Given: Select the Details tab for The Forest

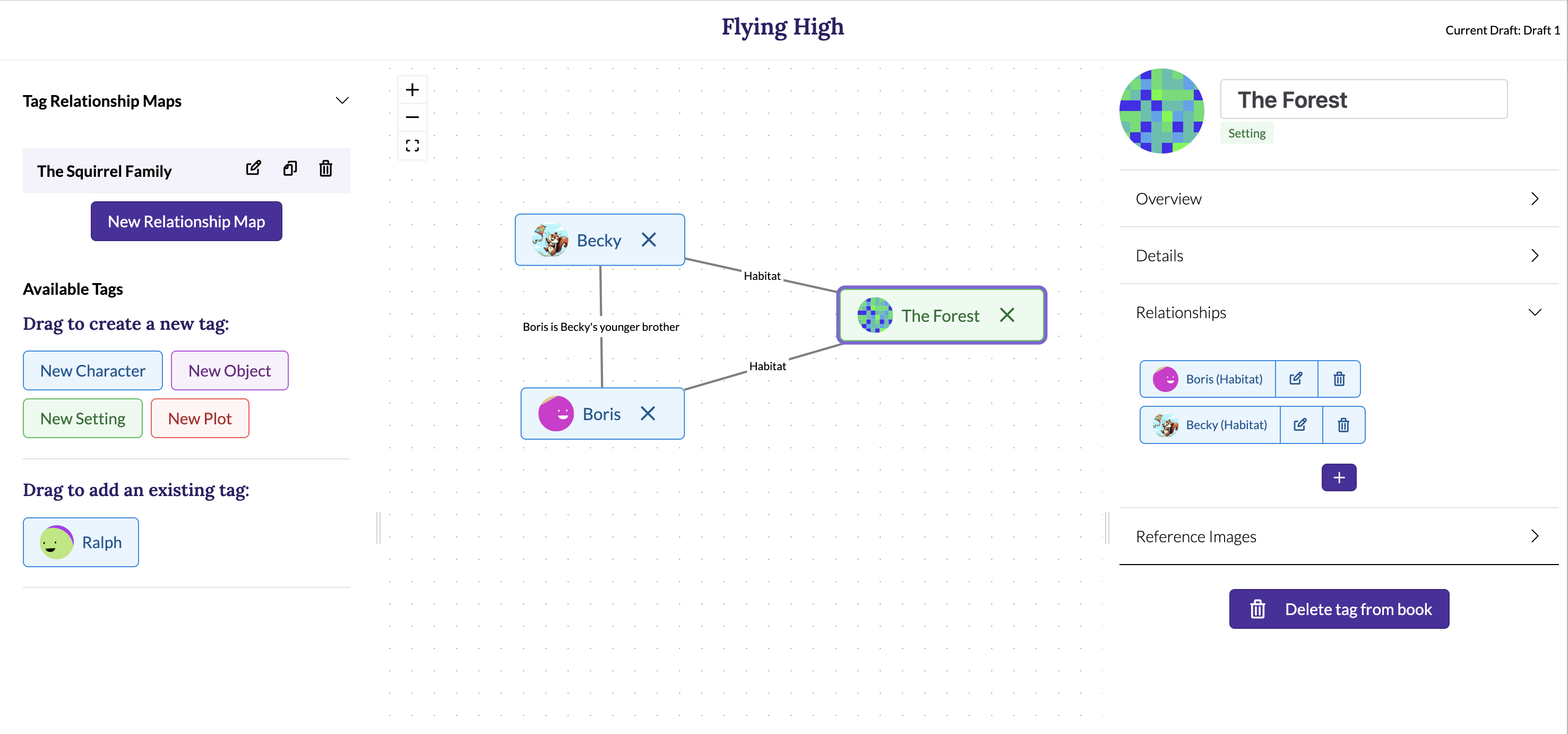Looking at the screenshot, I should click(x=1160, y=254).
